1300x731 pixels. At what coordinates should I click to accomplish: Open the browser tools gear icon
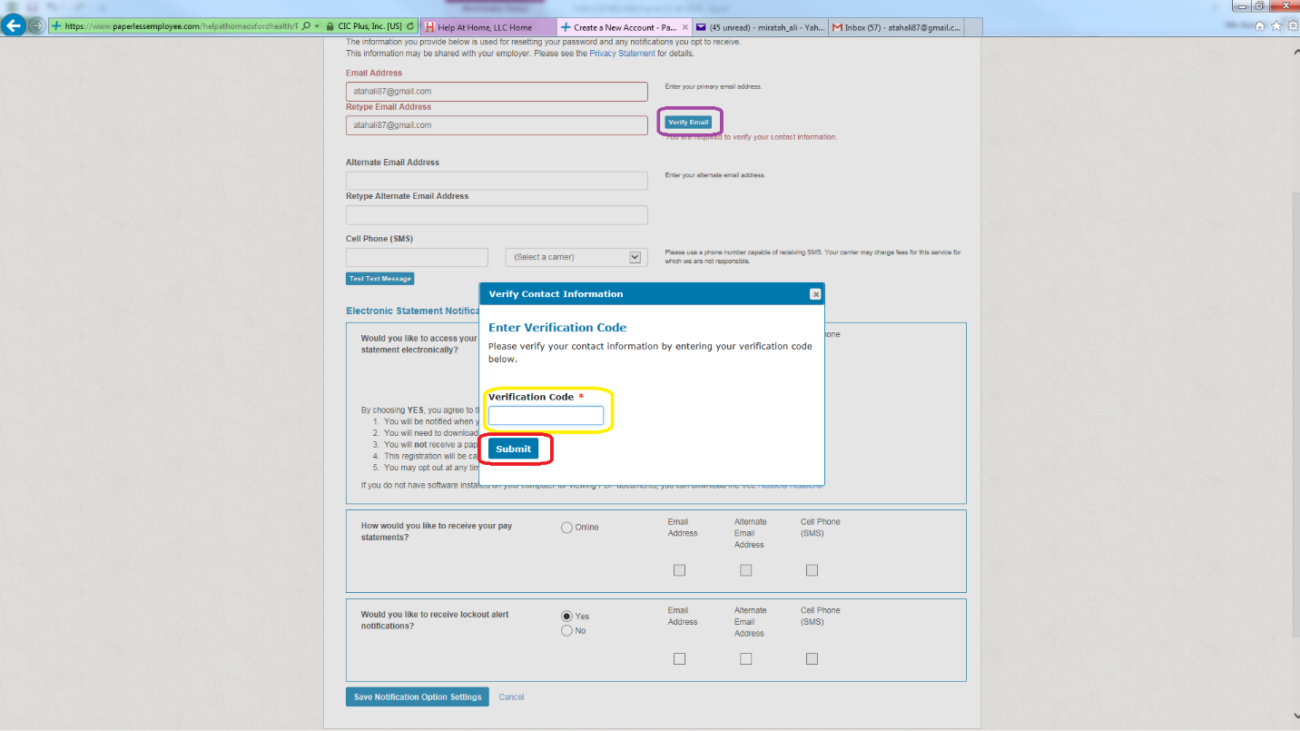coord(1291,26)
